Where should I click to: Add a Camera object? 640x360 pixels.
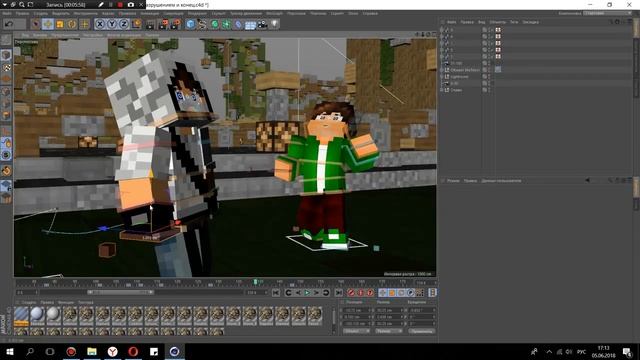(x=262, y=24)
